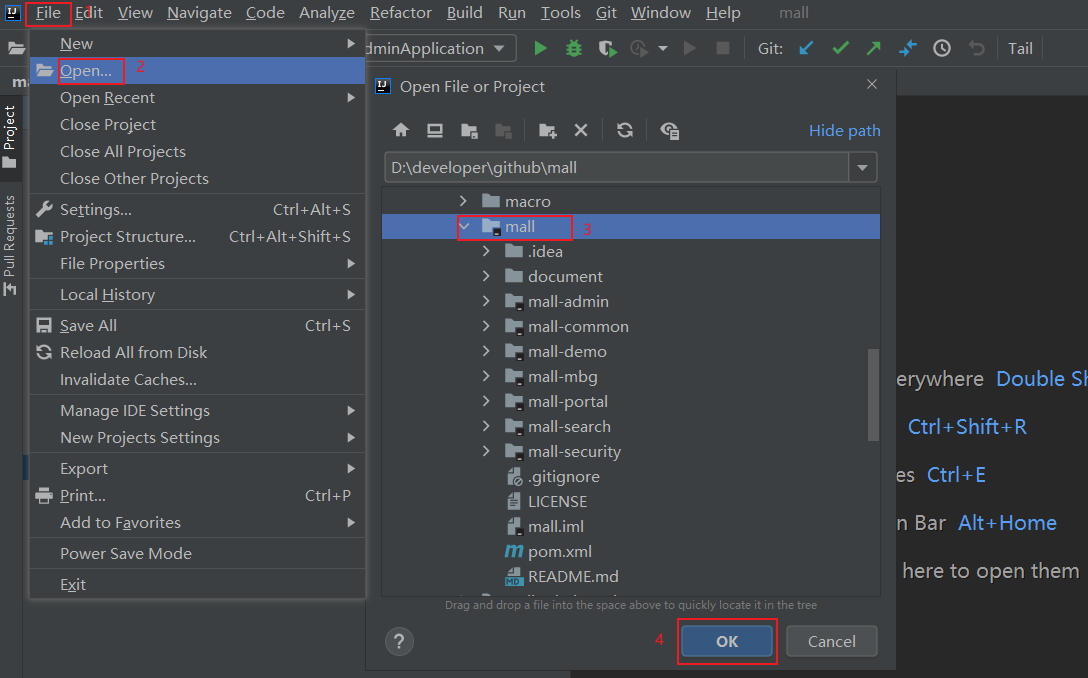Click the help question mark button

[399, 641]
